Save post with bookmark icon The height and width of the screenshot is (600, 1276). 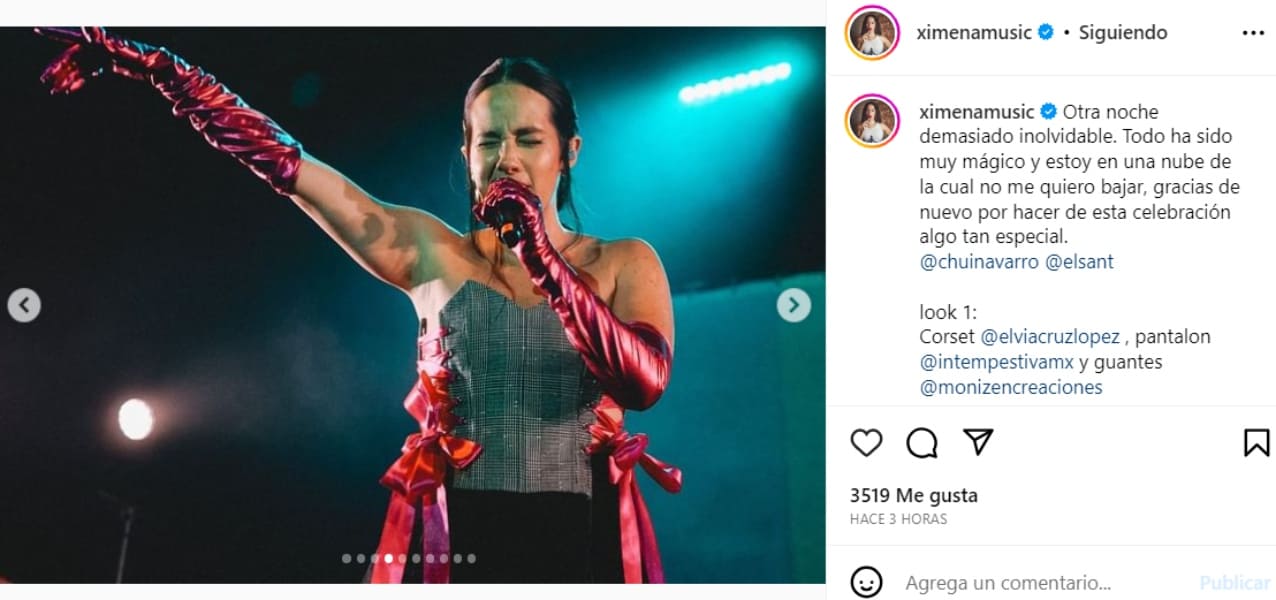[1256, 442]
